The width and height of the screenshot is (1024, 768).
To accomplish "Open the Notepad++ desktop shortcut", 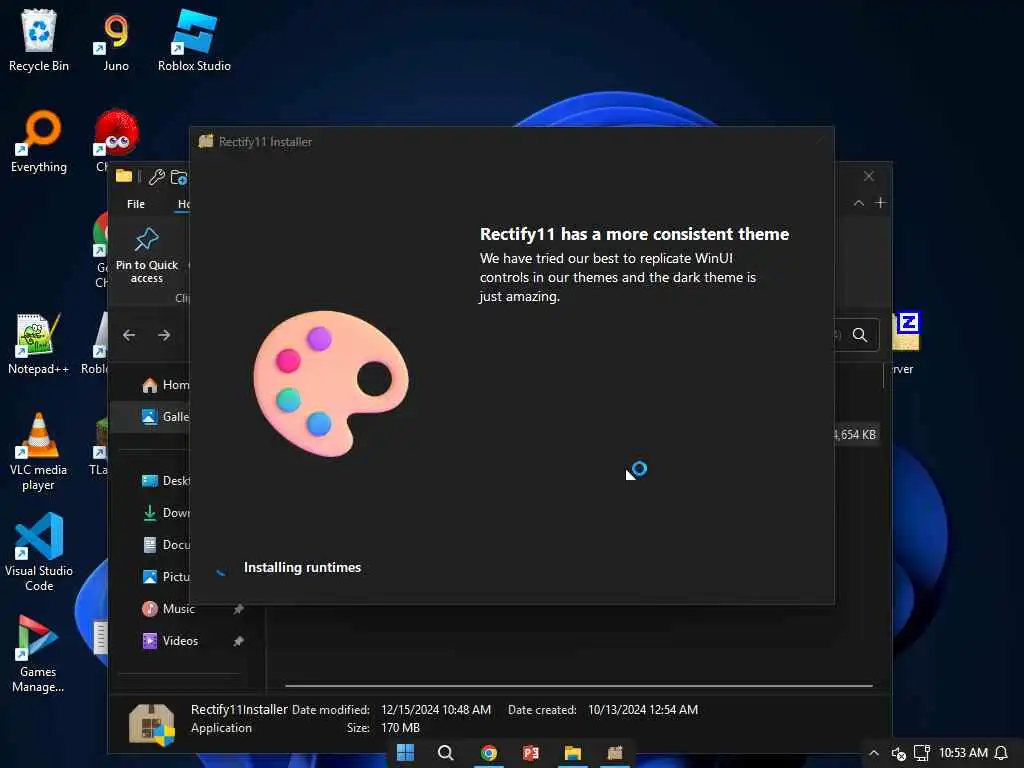I will [x=39, y=344].
